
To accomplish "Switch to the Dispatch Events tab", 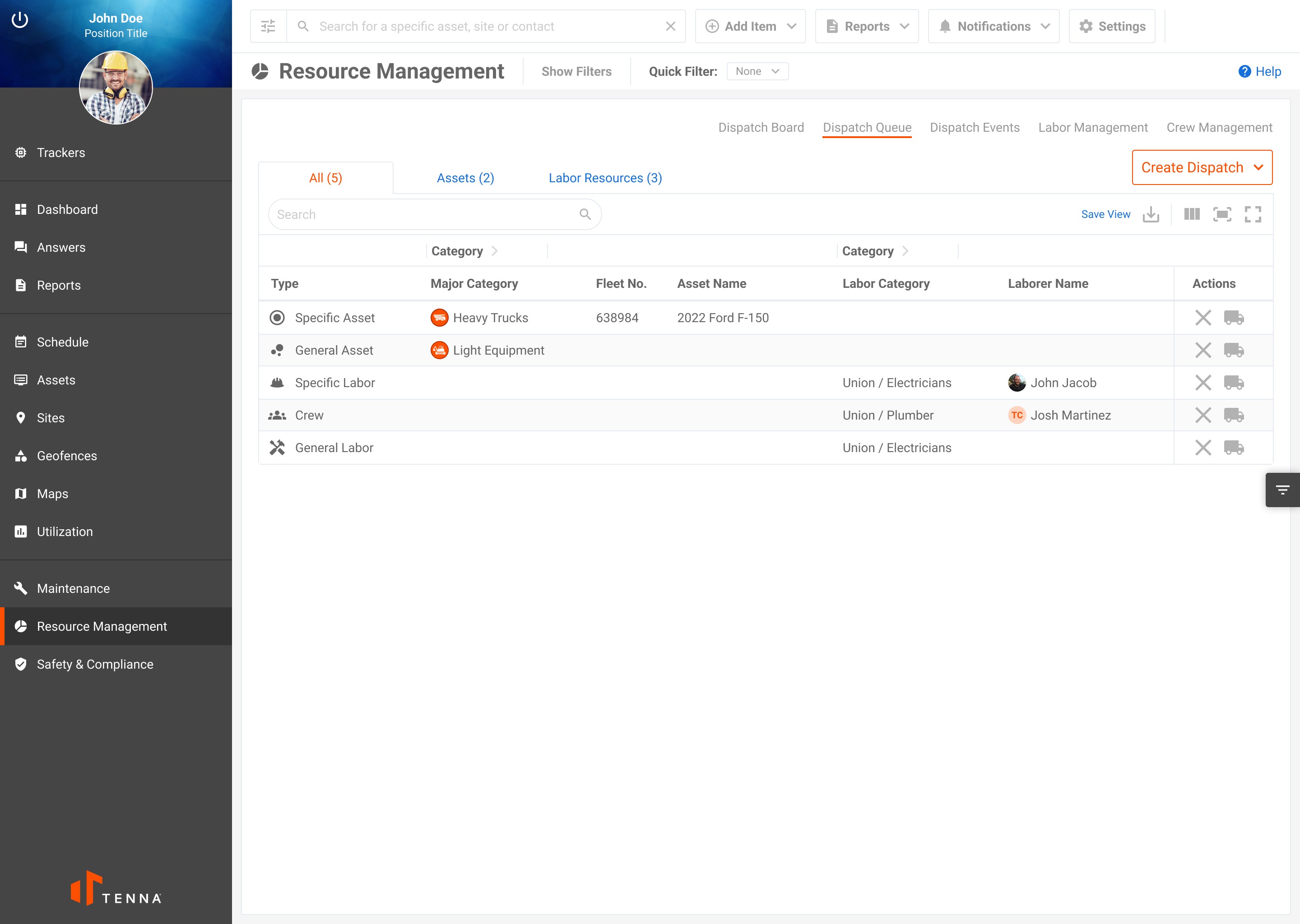I will tap(975, 127).
